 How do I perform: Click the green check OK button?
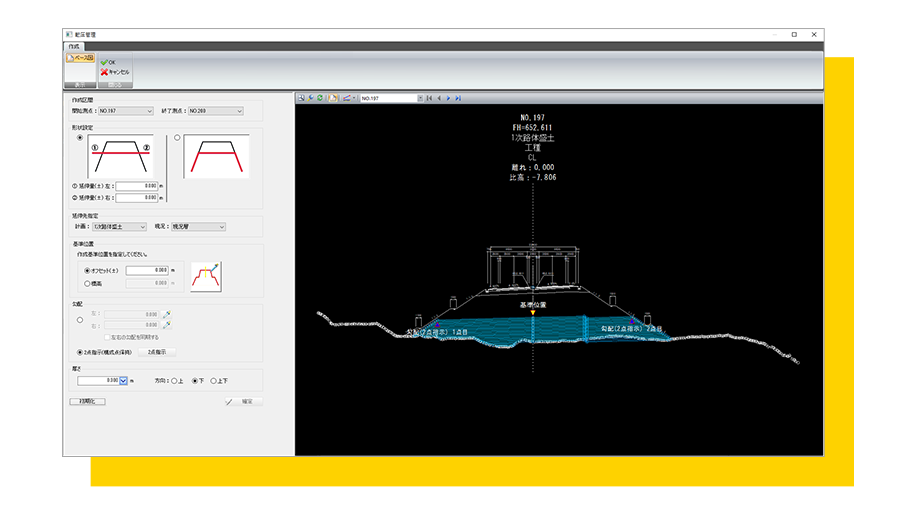click(x=108, y=62)
